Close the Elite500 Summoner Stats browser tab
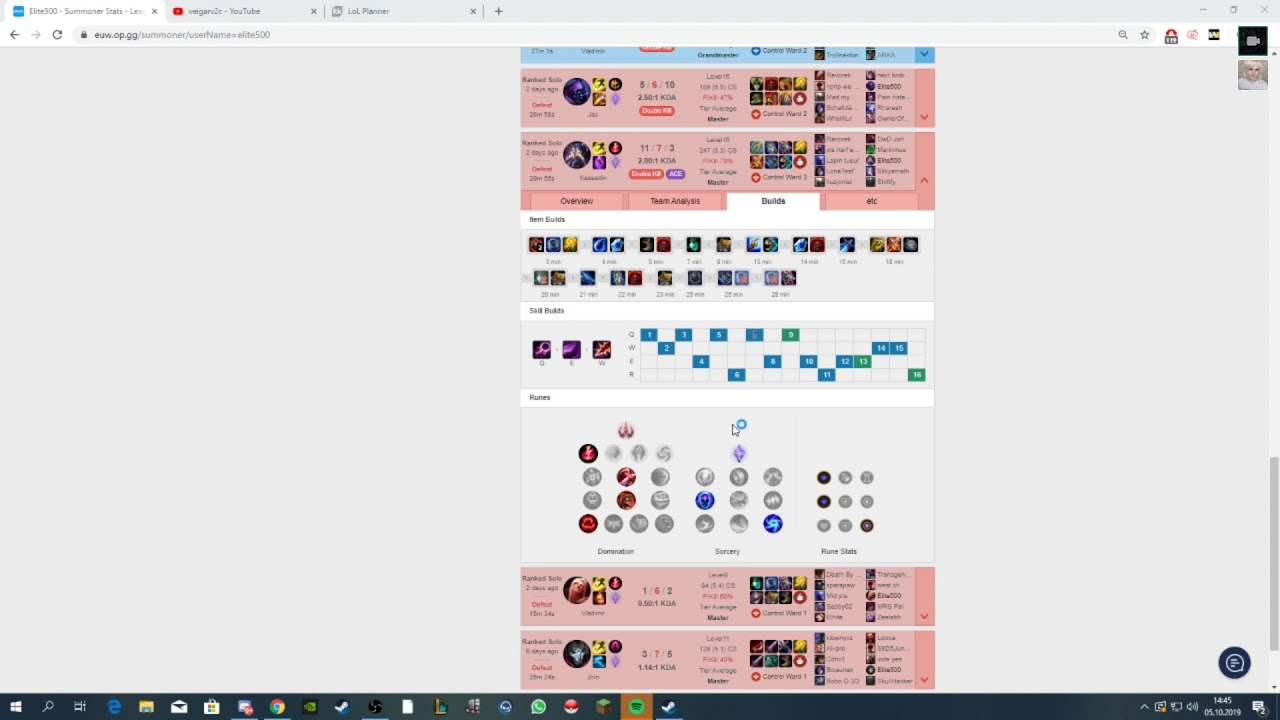 point(154,11)
